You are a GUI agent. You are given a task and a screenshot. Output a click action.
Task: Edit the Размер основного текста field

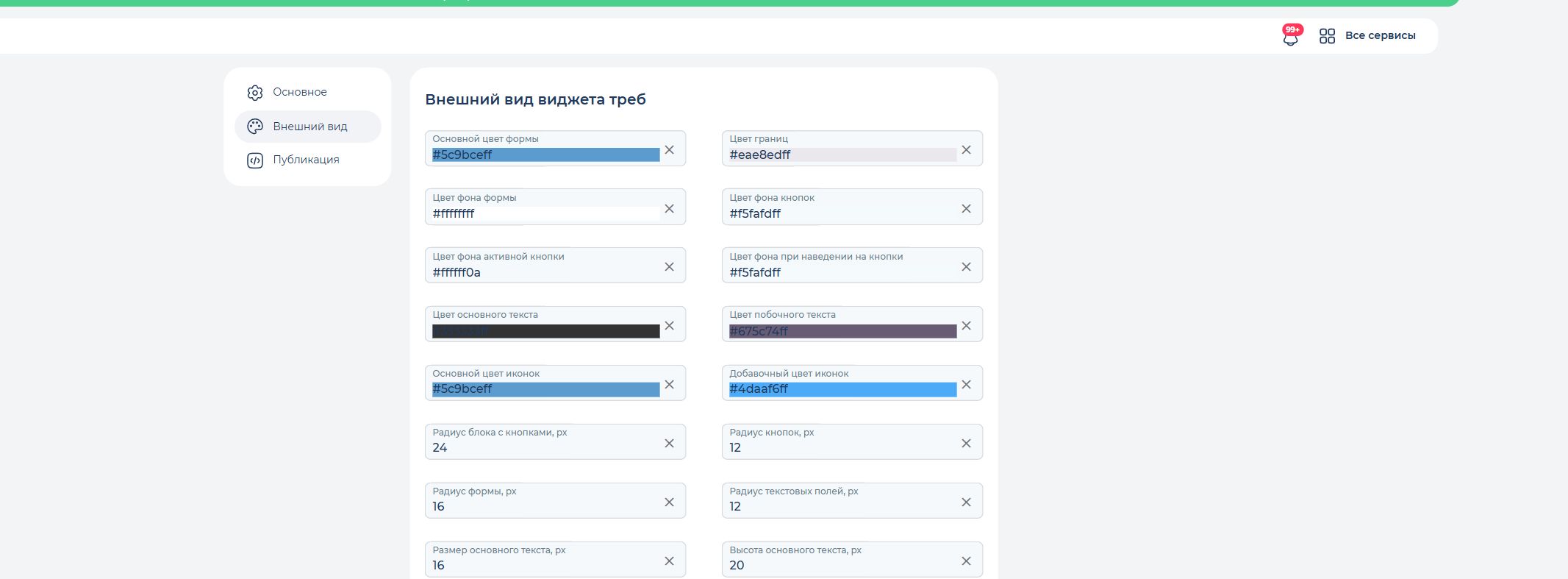(555, 559)
